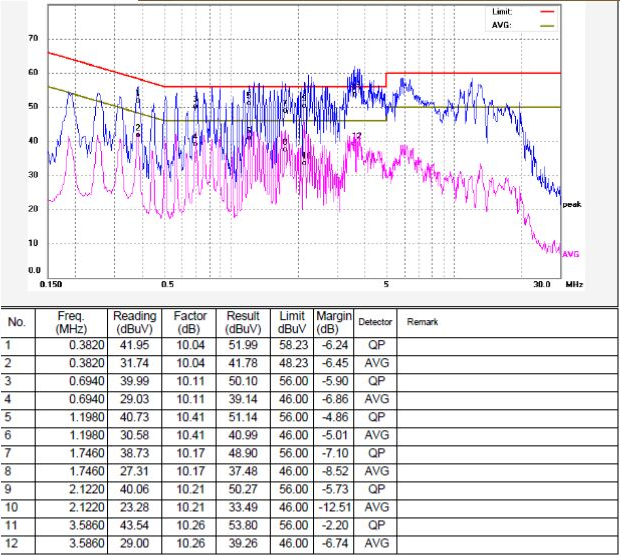Select reading value 38.73

(134, 453)
